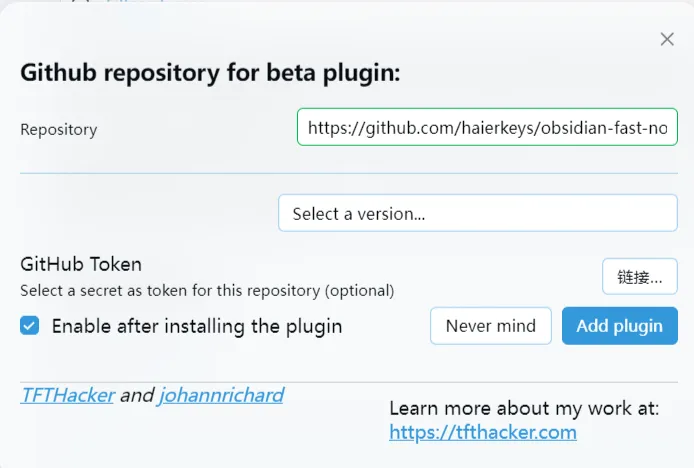The height and width of the screenshot is (468, 694).
Task: Uncheck Enable after installing the plugin checkbox
Action: 30,326
